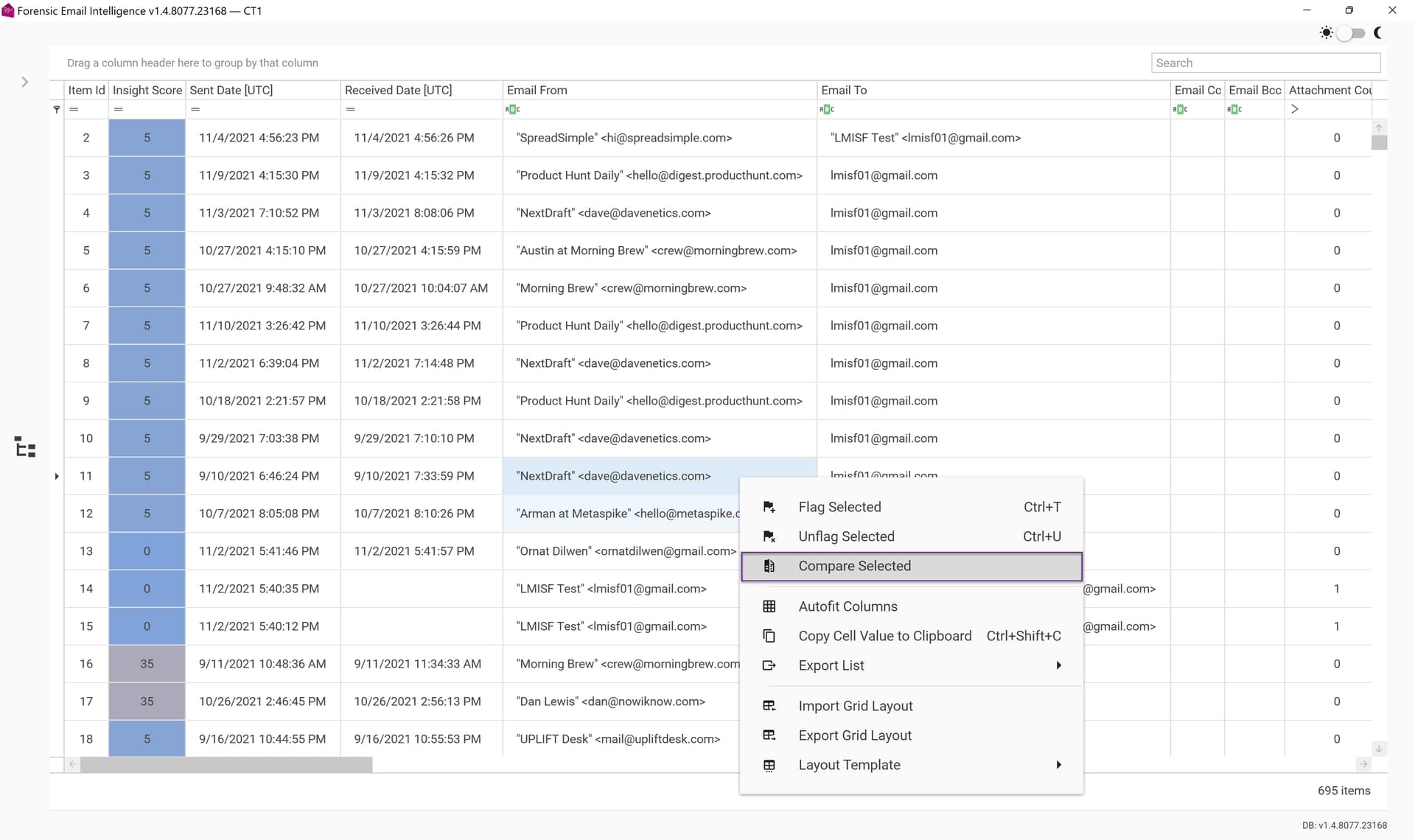1415x840 pixels.
Task: Click the Import Grid Layout icon
Action: click(769, 706)
